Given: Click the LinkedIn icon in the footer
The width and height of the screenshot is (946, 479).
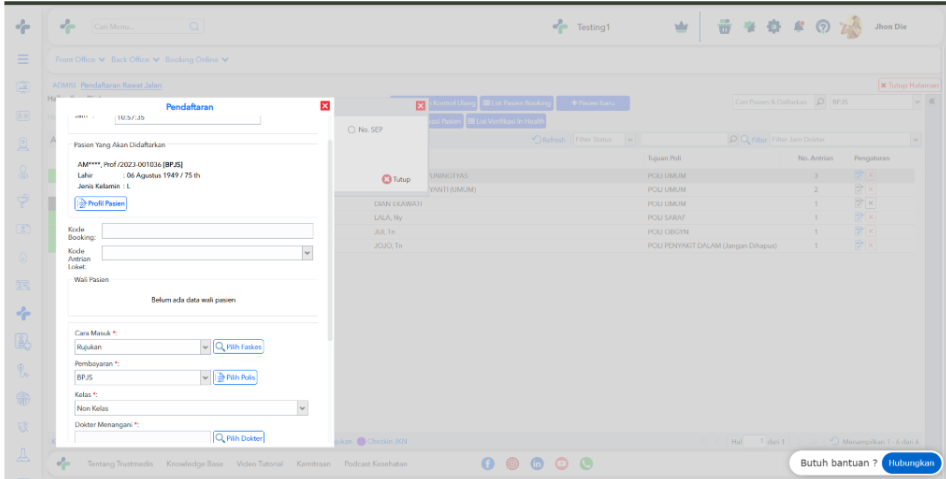Looking at the screenshot, I should pos(537,463).
